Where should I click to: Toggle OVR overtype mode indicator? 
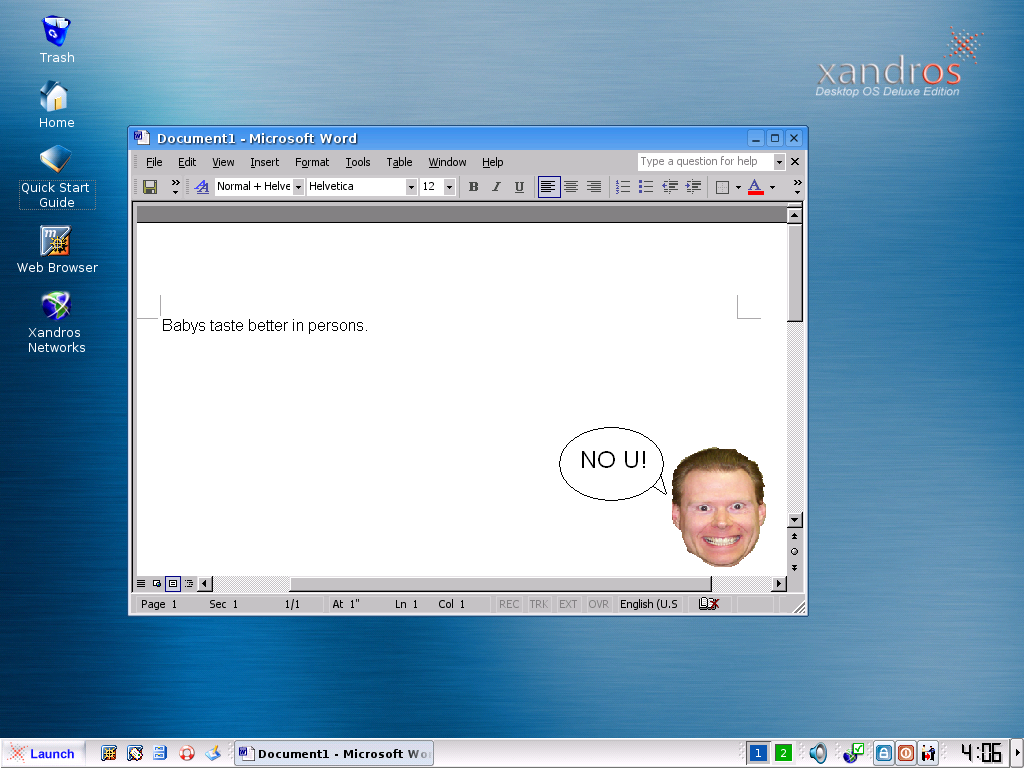tap(598, 604)
